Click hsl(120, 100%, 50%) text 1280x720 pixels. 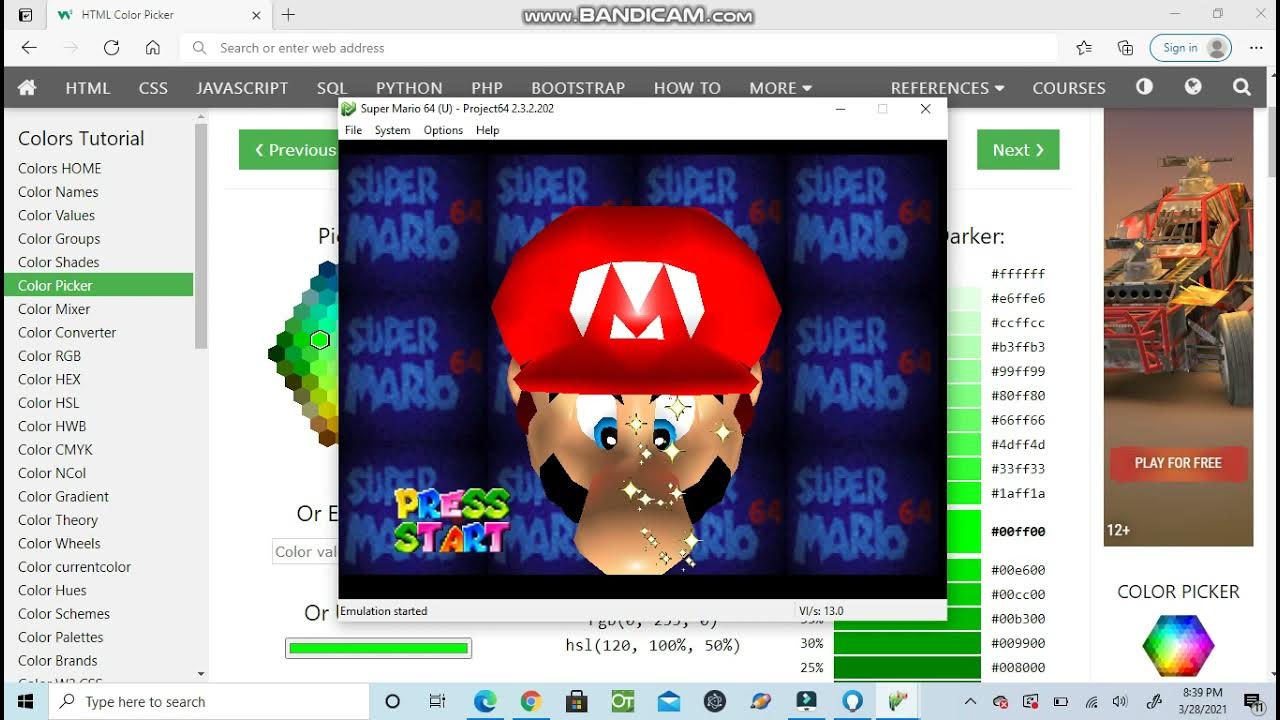click(x=653, y=645)
